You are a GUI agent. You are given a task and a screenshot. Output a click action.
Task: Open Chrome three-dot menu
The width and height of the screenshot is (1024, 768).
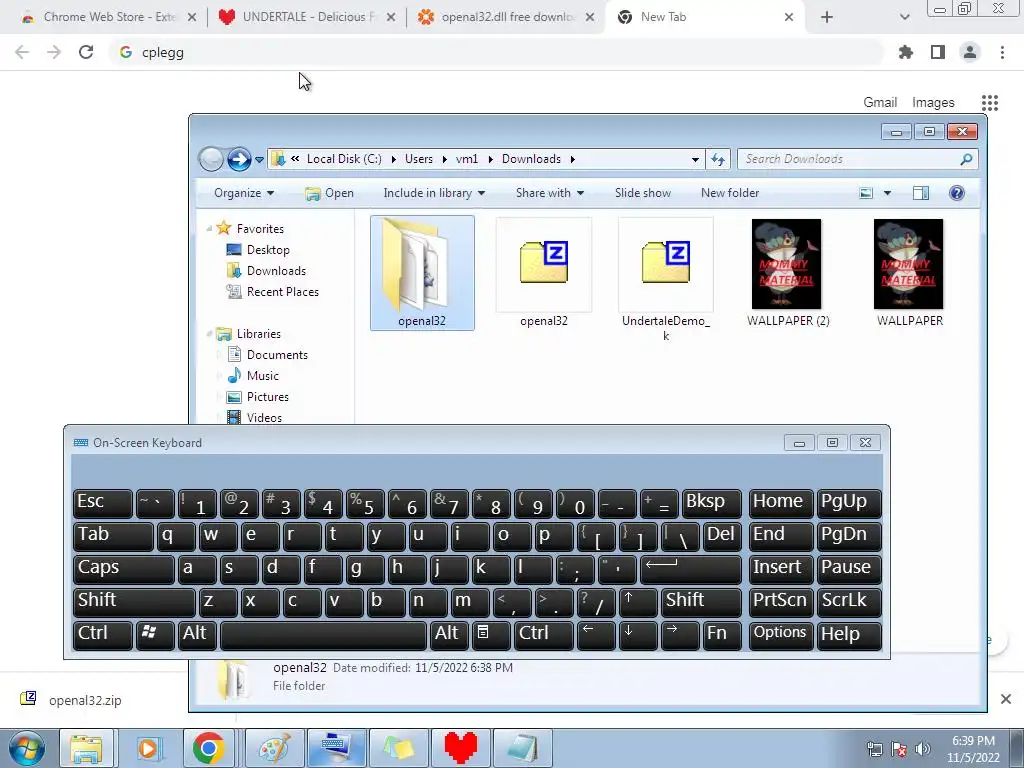point(1002,52)
